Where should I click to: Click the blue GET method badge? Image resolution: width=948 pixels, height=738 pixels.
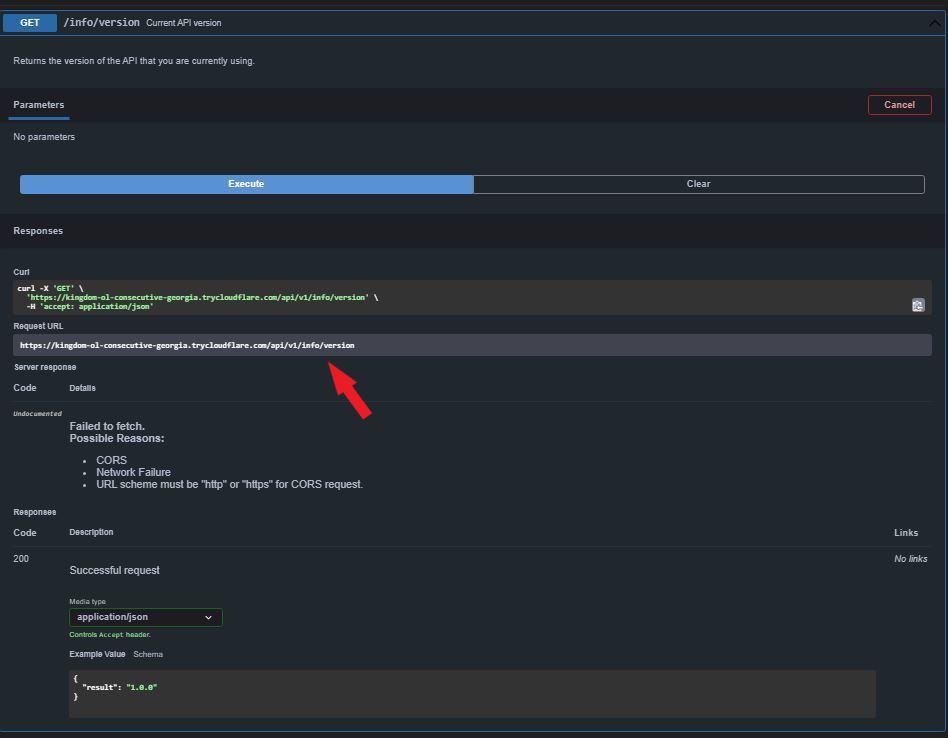tap(30, 22)
